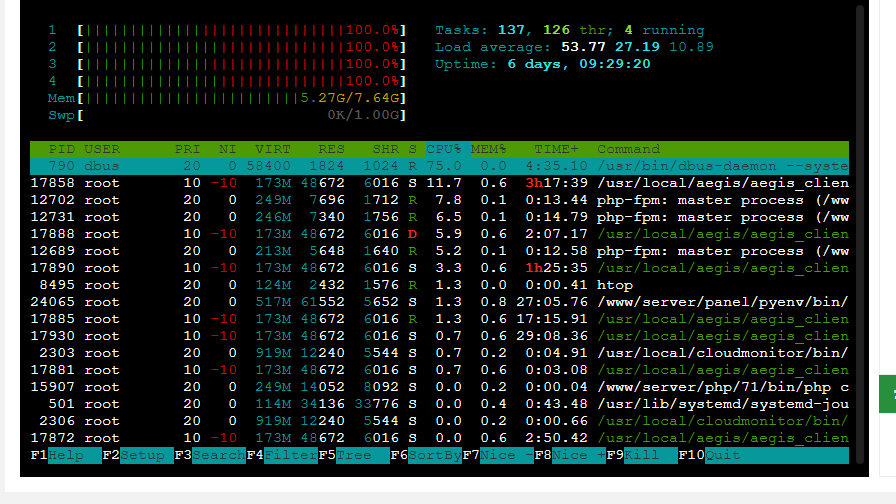Select F9 Kill in the footer
Viewport: 896px width, 504px height.
[642, 455]
